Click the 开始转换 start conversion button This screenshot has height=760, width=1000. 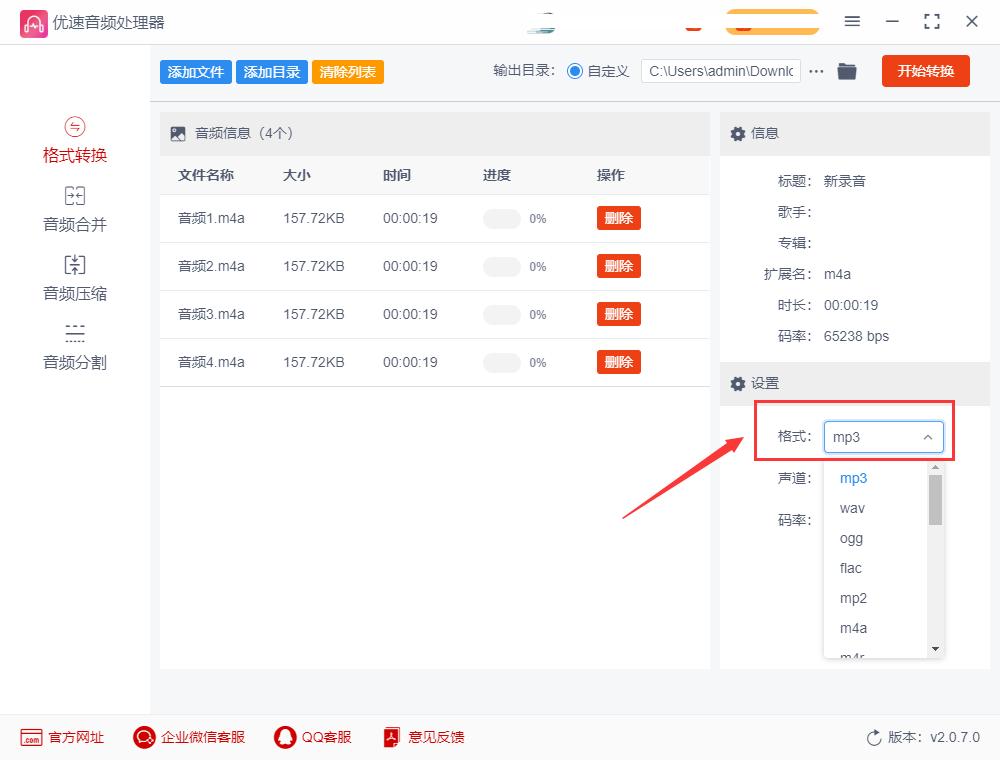click(x=925, y=71)
